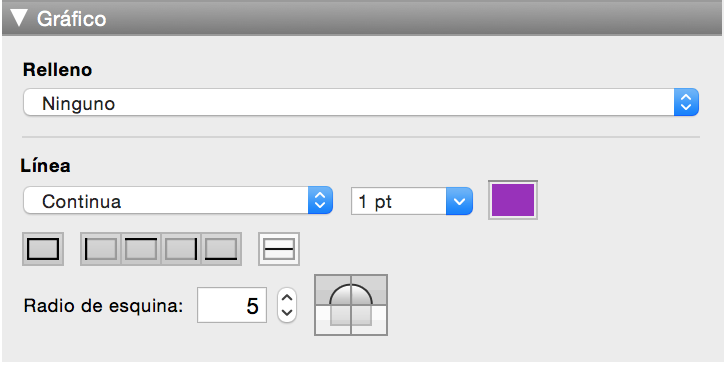Open the Relleno dropdown showing Ninguno
Image resolution: width=724 pixels, height=366 pixels.
[x=361, y=102]
